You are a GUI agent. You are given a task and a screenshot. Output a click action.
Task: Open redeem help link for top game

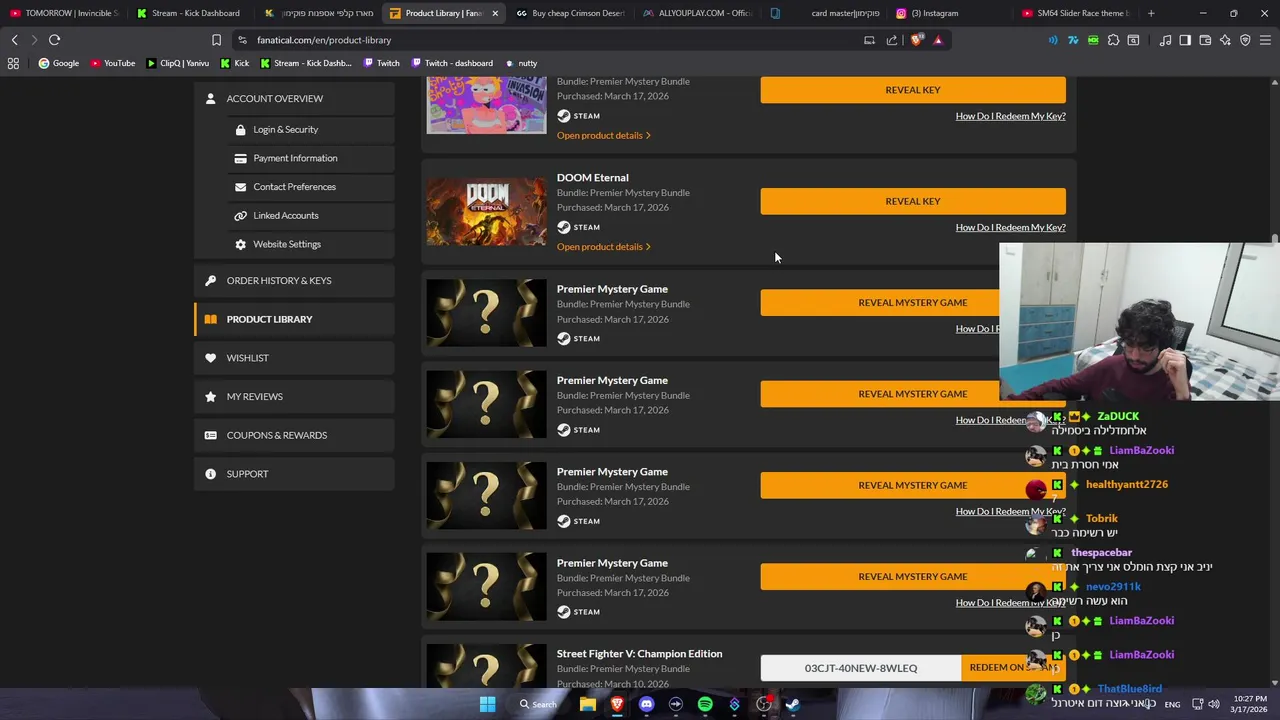click(x=1010, y=116)
